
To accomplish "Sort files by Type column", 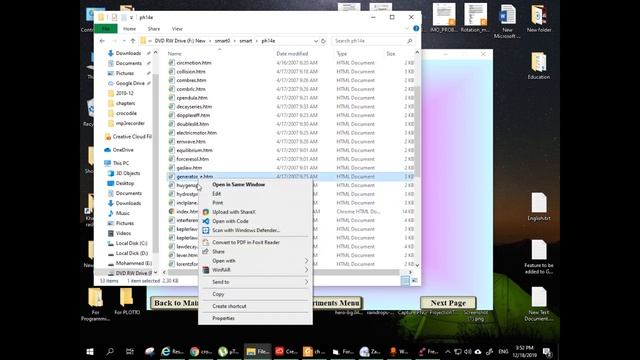I will (x=342, y=53).
